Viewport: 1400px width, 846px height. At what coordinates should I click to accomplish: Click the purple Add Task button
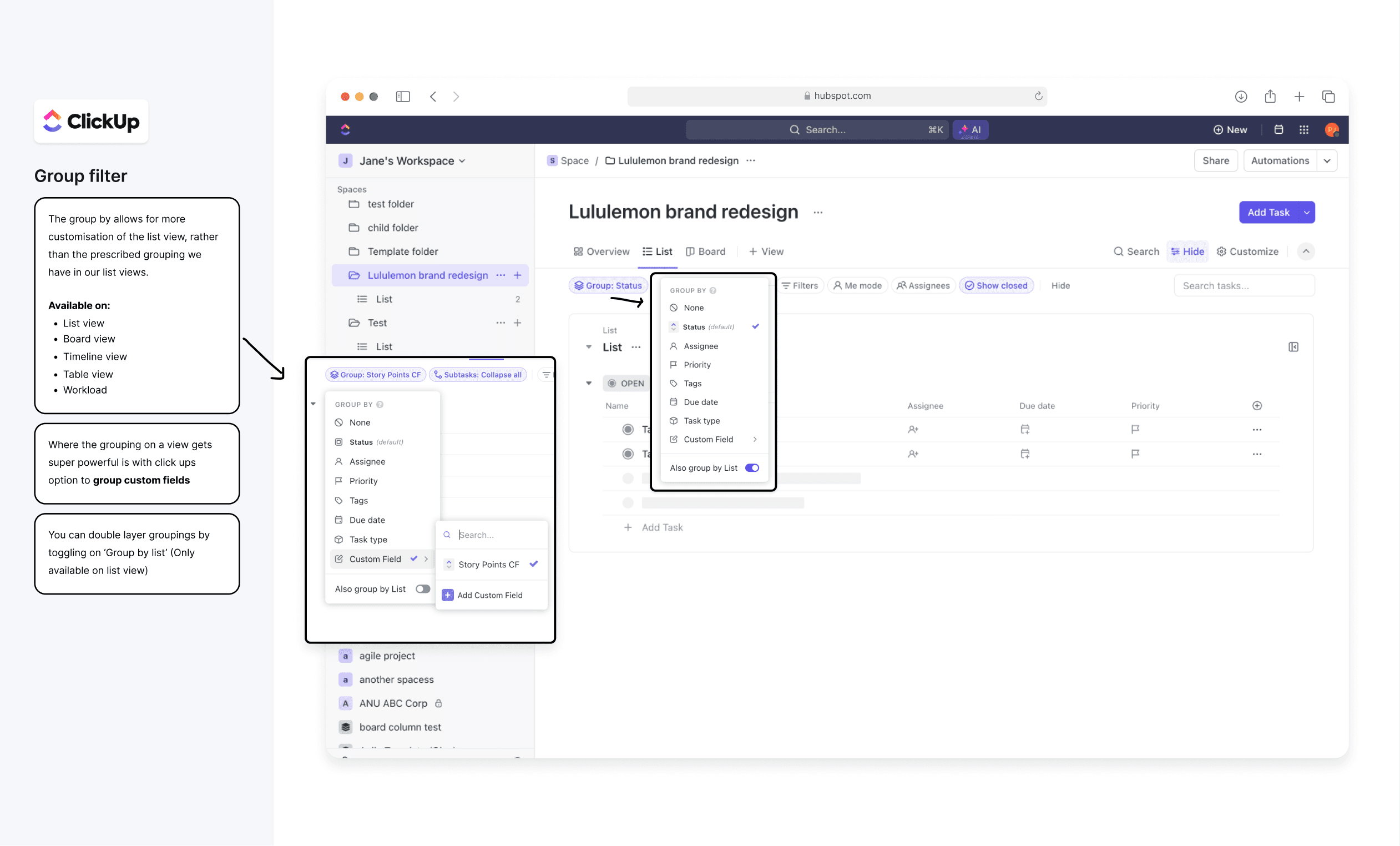(x=1268, y=212)
